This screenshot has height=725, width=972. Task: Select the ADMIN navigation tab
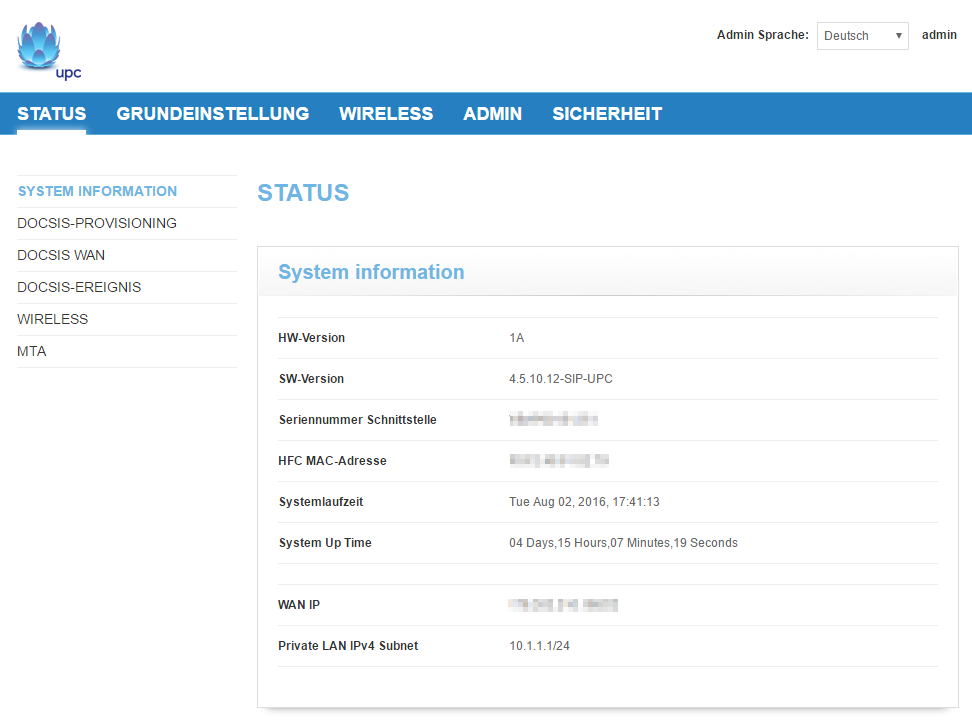(x=492, y=114)
